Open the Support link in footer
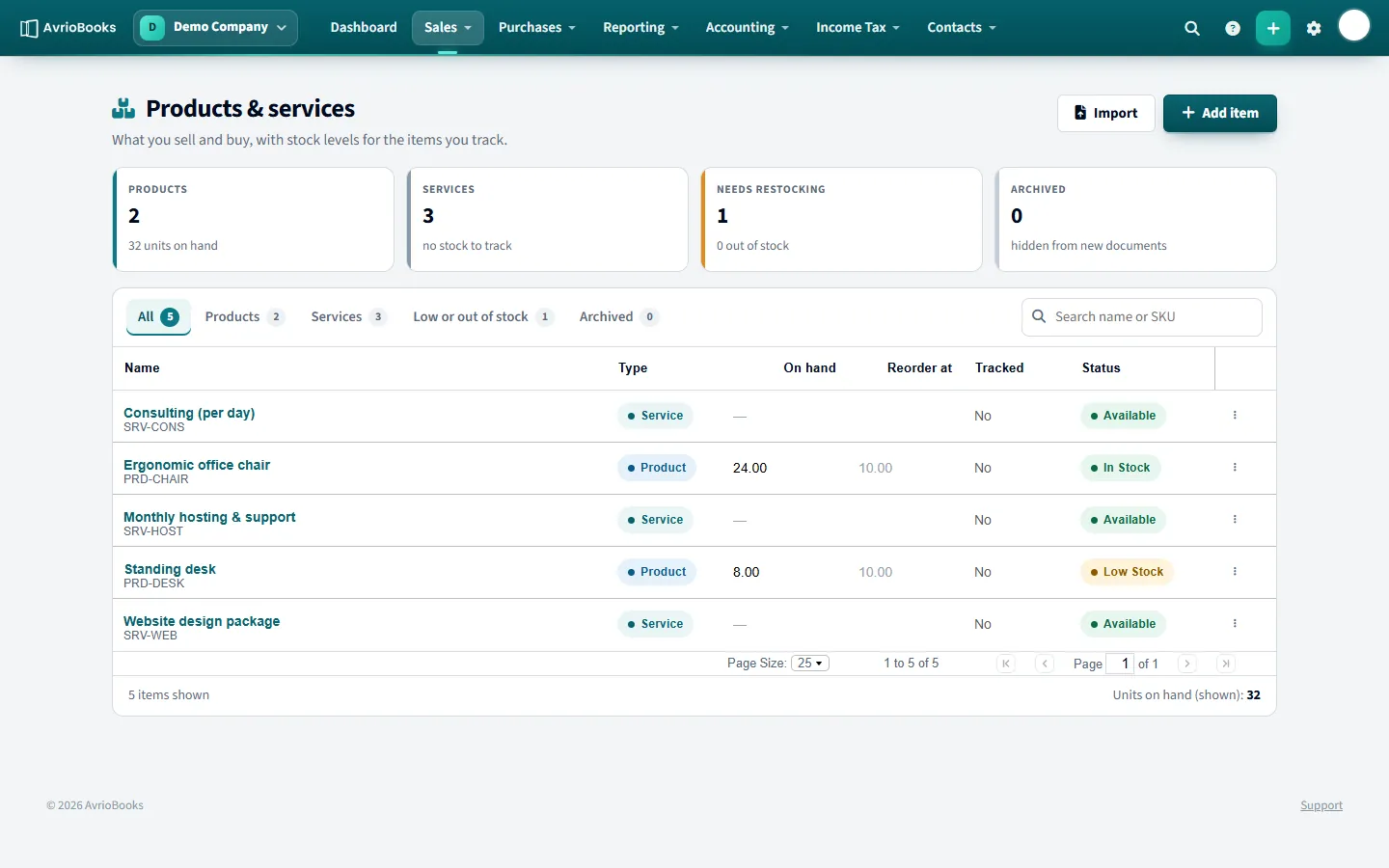1389x868 pixels. pyautogui.click(x=1321, y=805)
